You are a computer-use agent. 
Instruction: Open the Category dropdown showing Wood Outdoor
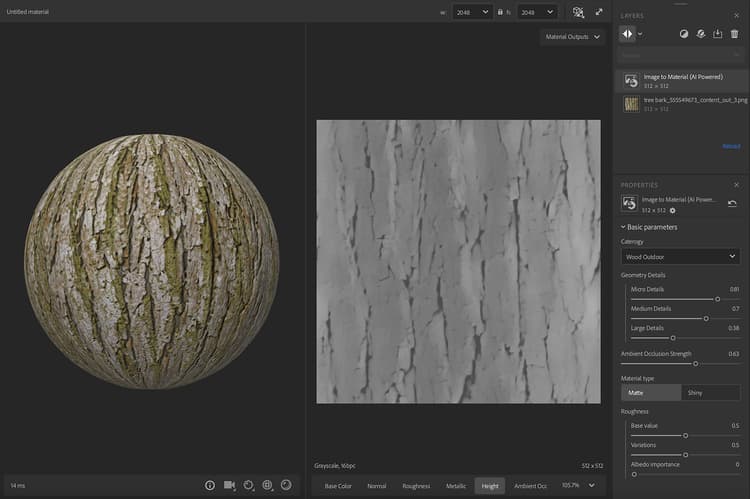click(679, 257)
